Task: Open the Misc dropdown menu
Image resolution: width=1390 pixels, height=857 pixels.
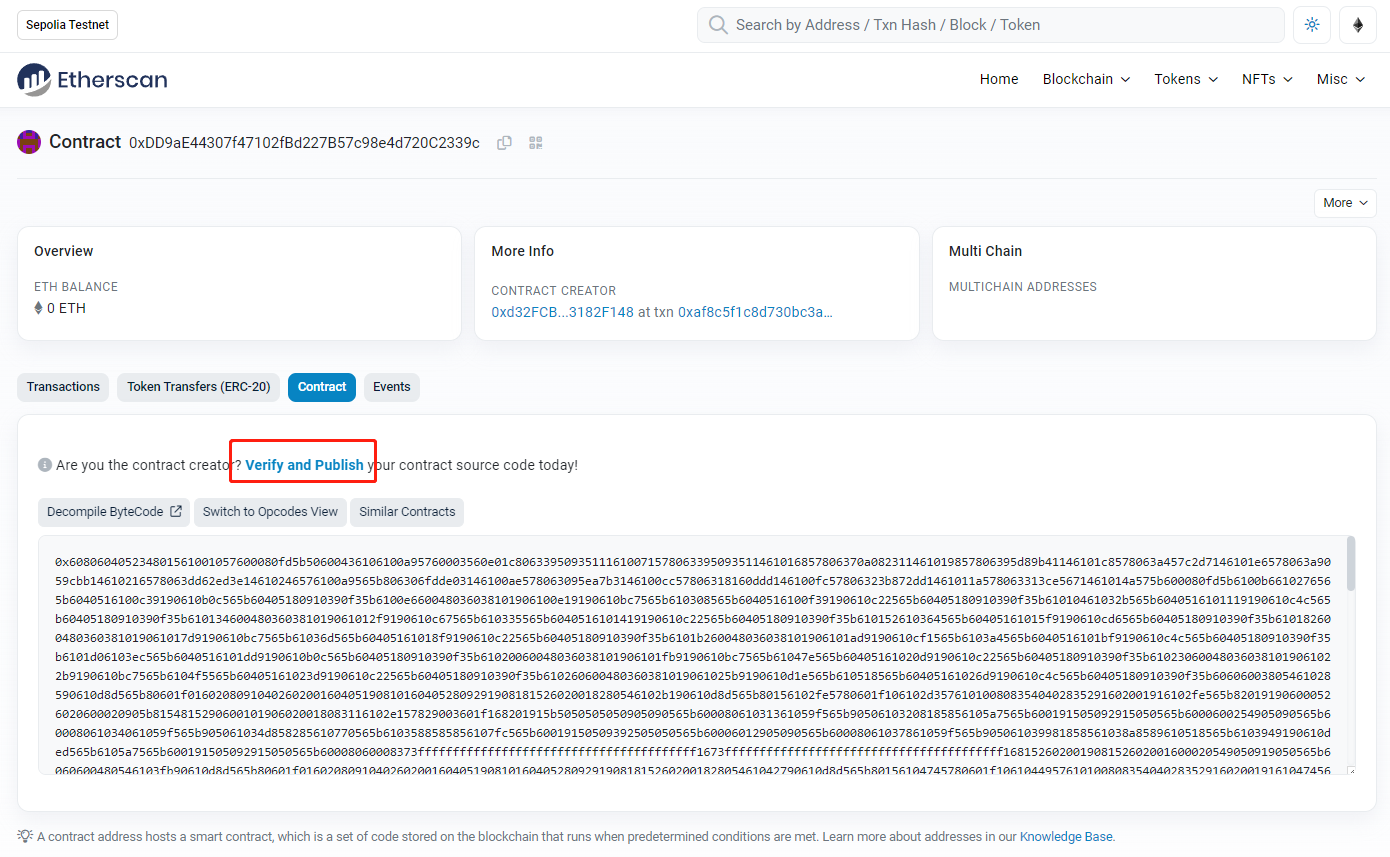Action: pos(1341,79)
